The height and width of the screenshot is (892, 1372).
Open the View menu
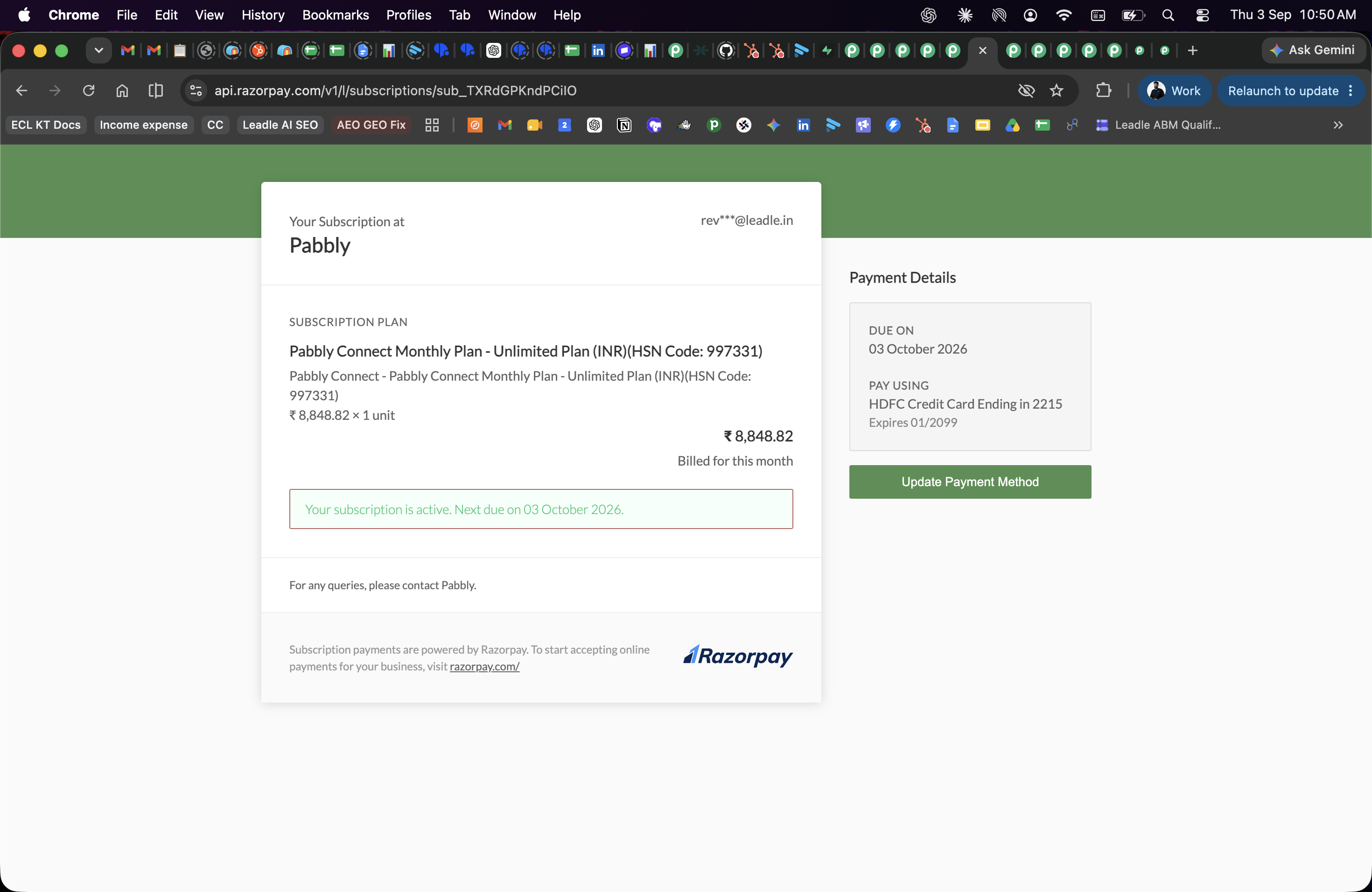point(209,15)
